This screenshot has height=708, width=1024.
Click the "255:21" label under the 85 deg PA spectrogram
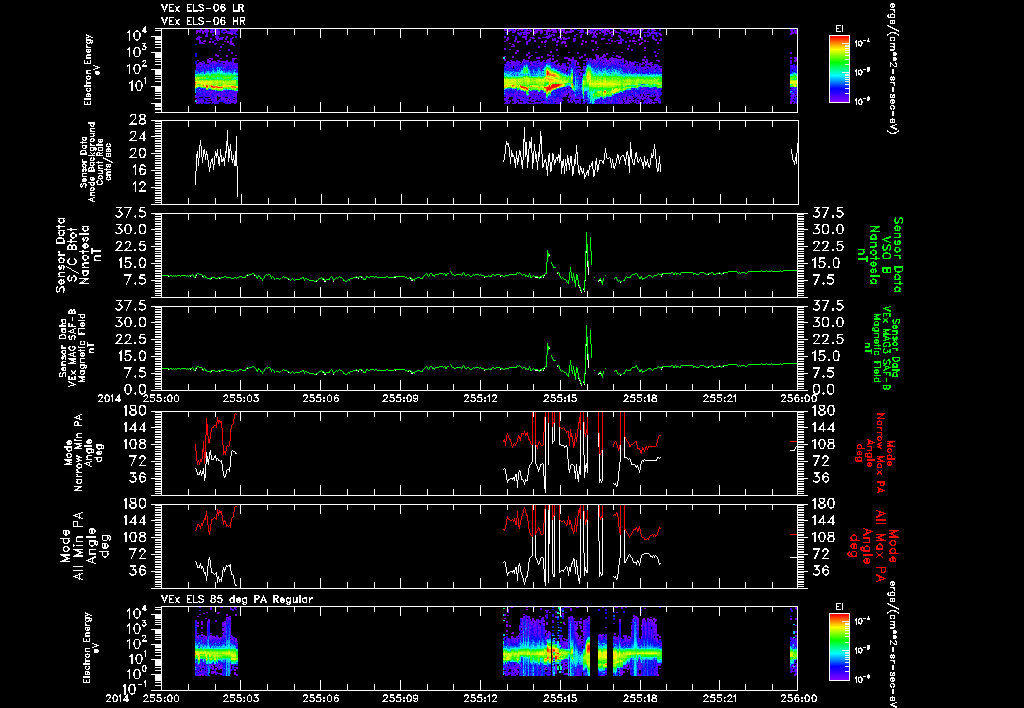[x=720, y=698]
